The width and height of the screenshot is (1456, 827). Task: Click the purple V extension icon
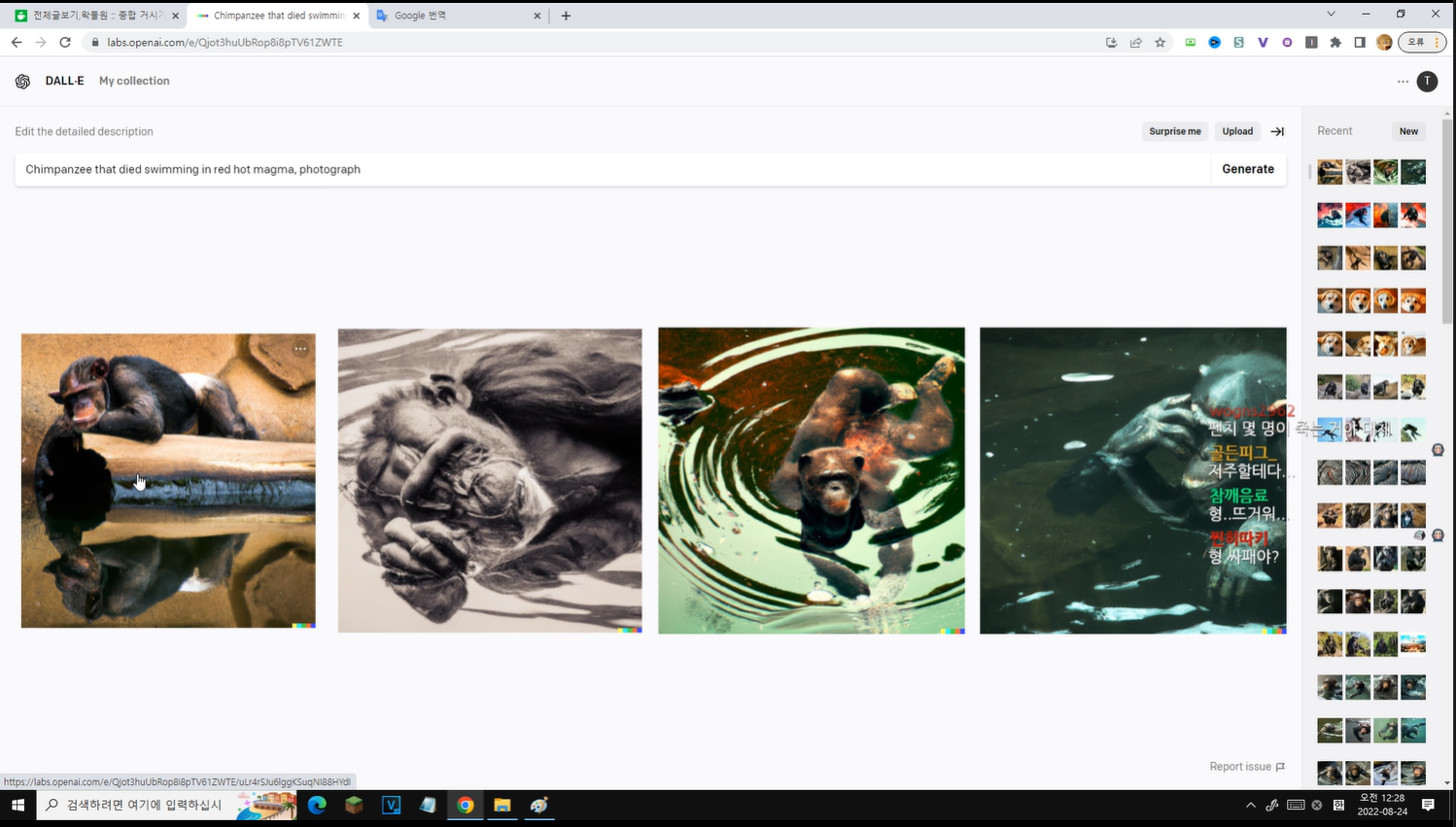pyautogui.click(x=1263, y=43)
